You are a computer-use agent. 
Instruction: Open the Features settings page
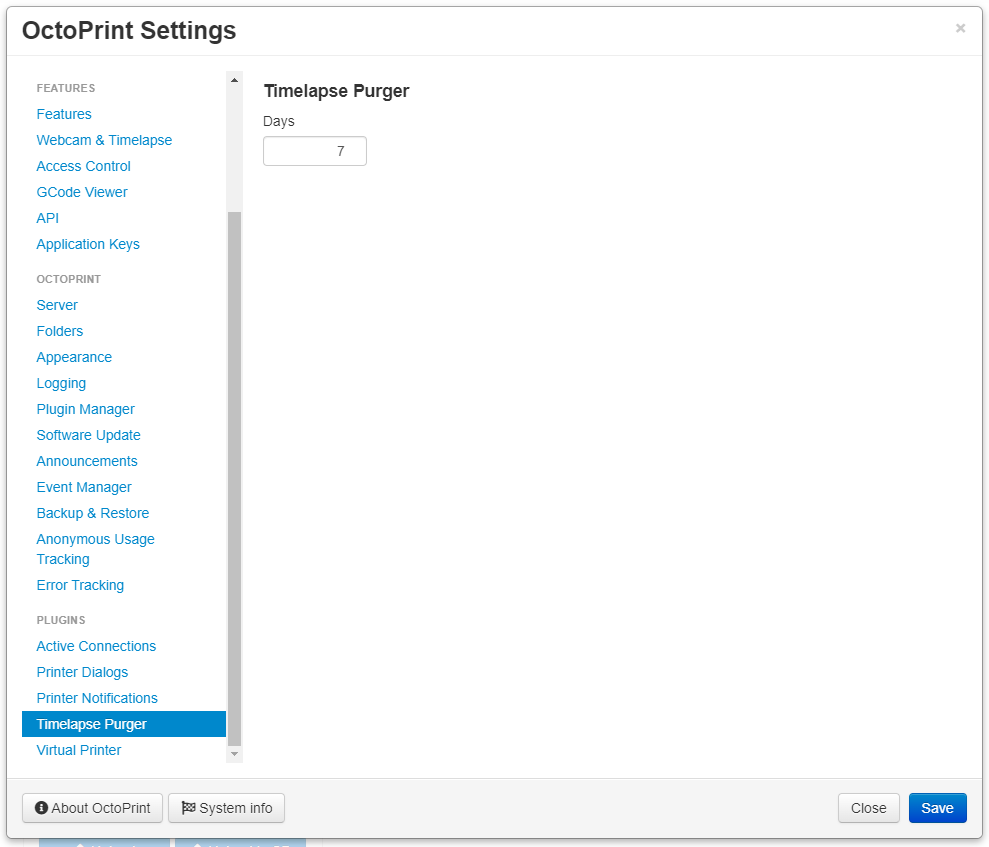pyautogui.click(x=64, y=114)
